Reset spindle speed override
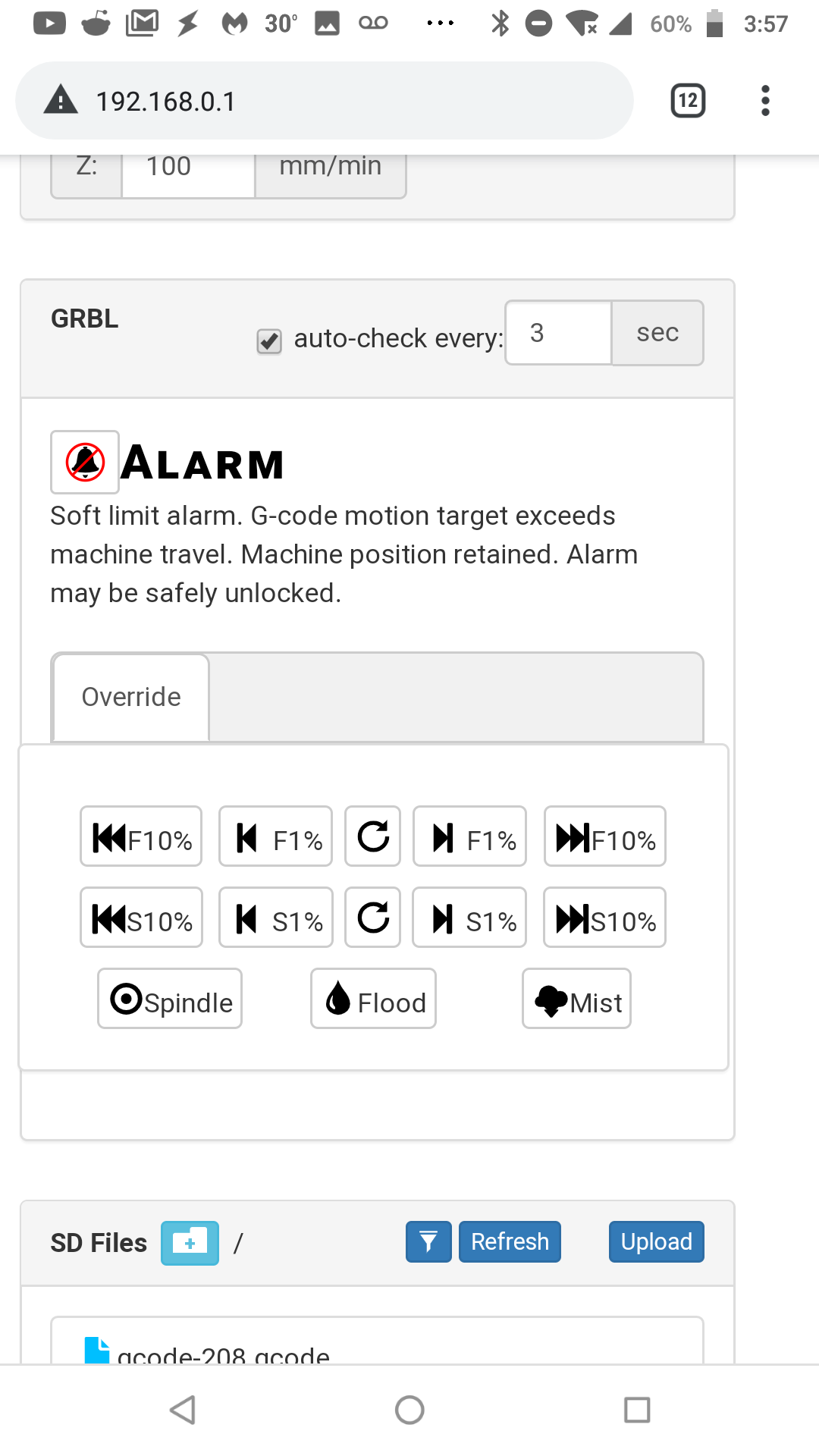The image size is (819, 1456). point(372,918)
